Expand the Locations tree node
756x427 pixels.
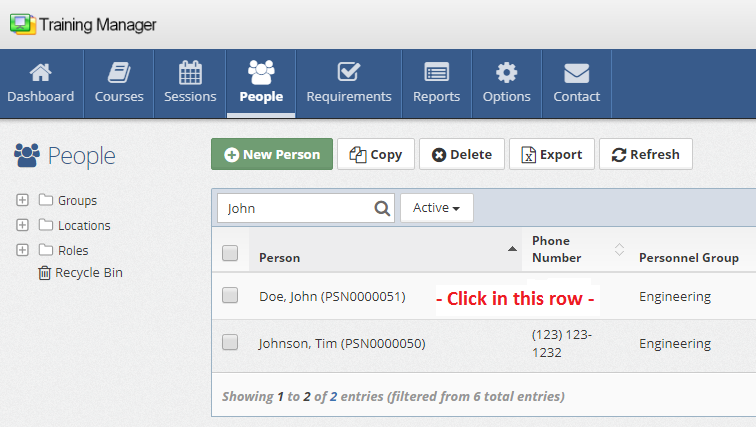[23, 225]
